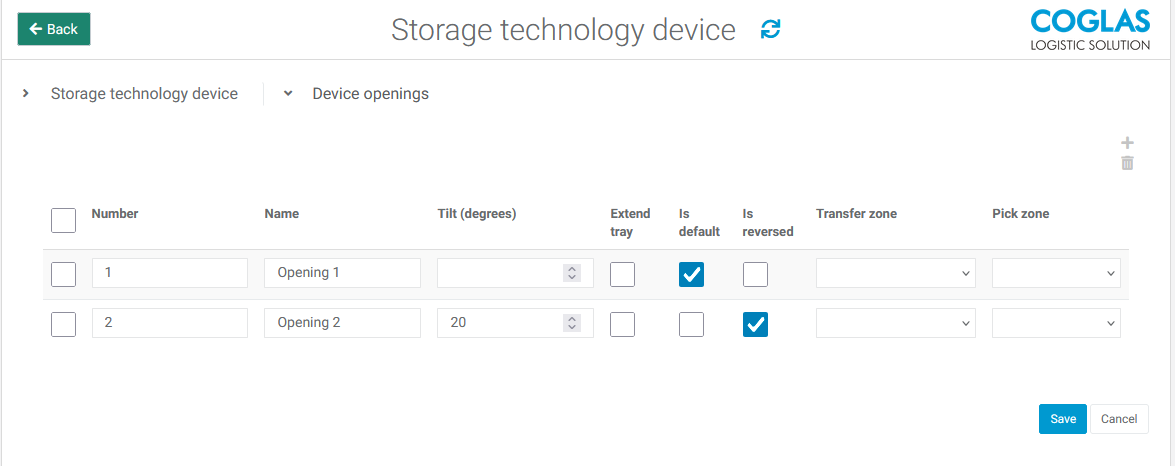1175x466 pixels.
Task: Open Pick zone dropdown for Opening 2
Action: click(x=1055, y=323)
